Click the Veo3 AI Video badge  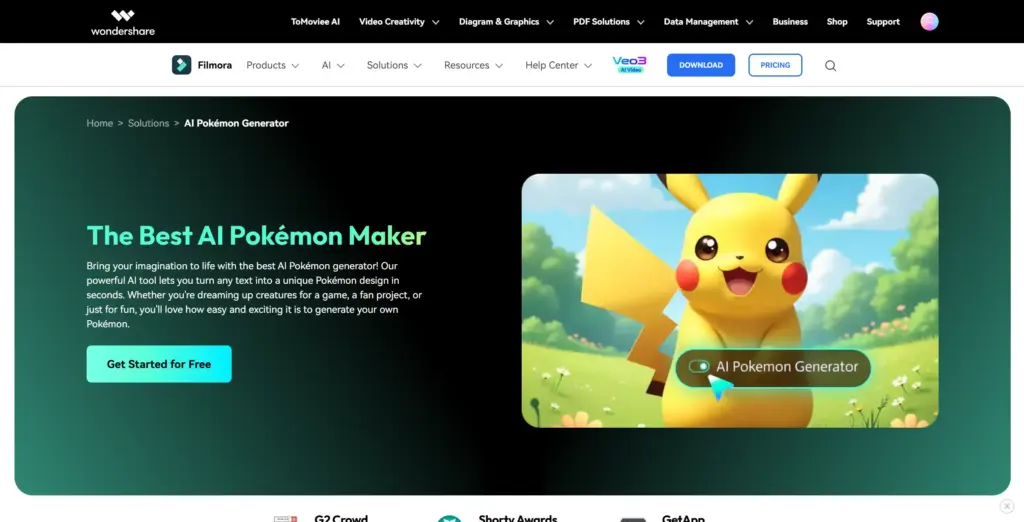coord(629,64)
